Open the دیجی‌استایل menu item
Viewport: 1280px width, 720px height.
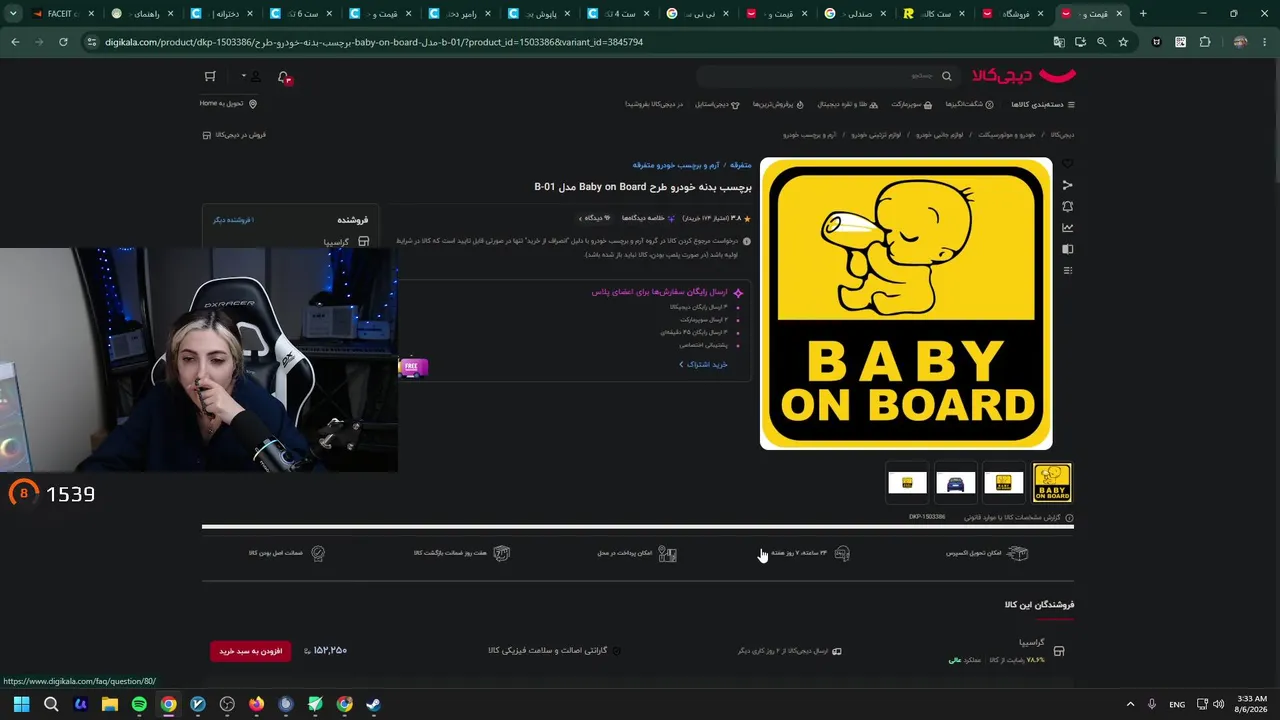tap(717, 105)
